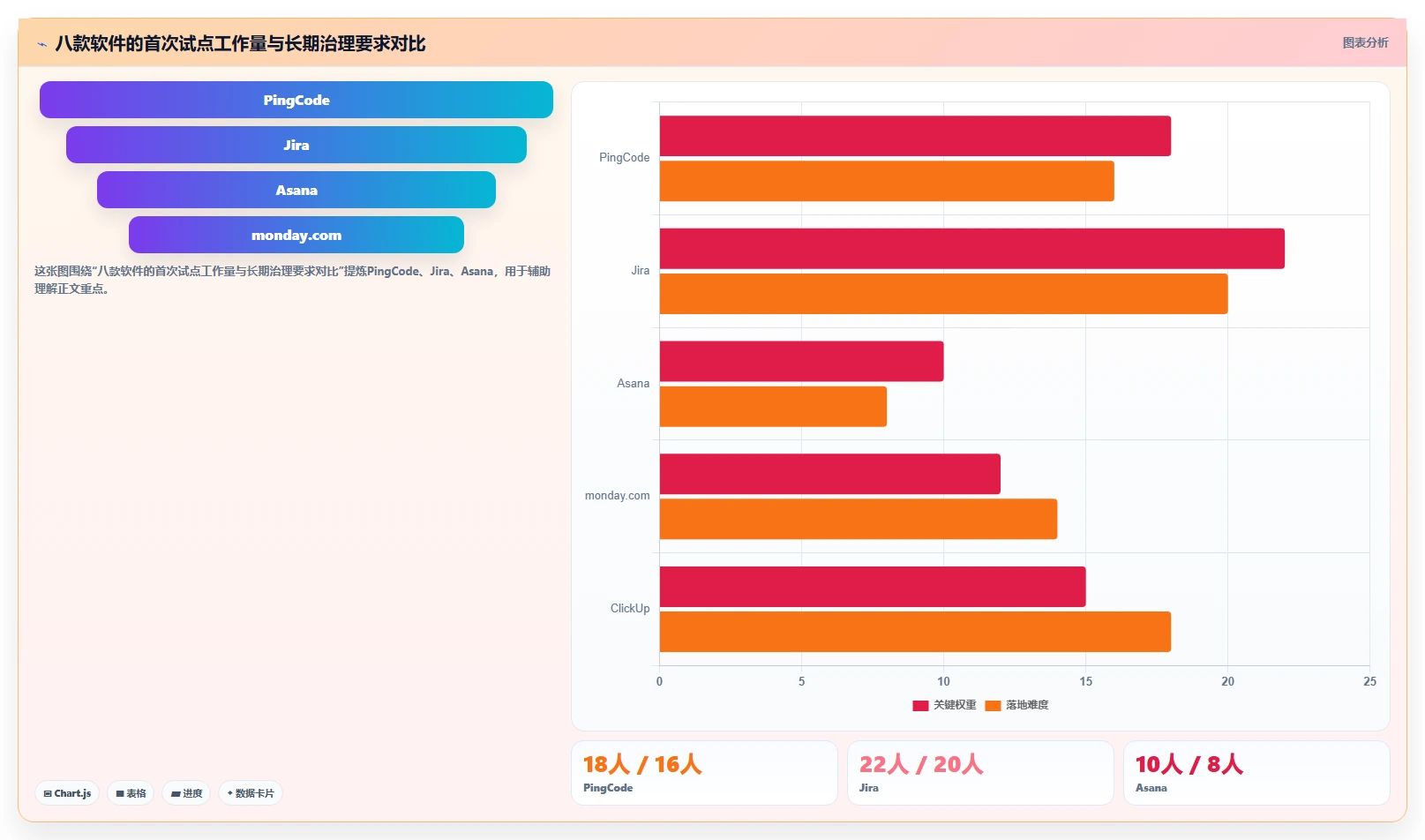1425x840 pixels.
Task: Select the Asana funnel bar
Action: click(296, 190)
